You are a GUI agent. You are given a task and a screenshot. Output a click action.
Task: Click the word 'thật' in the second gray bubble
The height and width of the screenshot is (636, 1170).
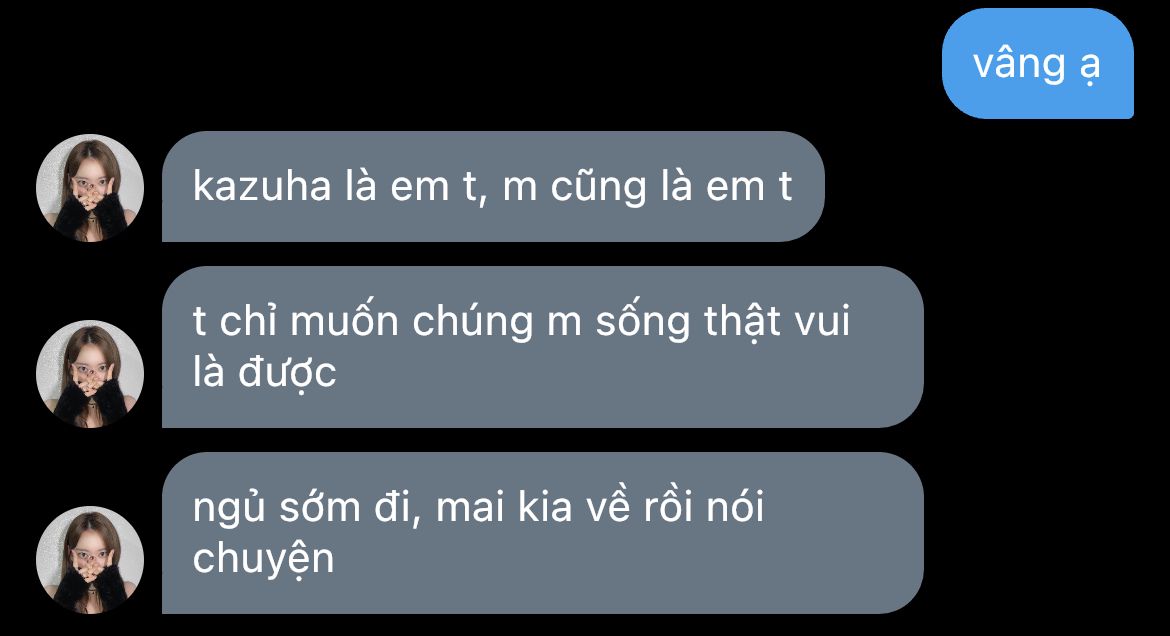pyautogui.click(x=742, y=322)
